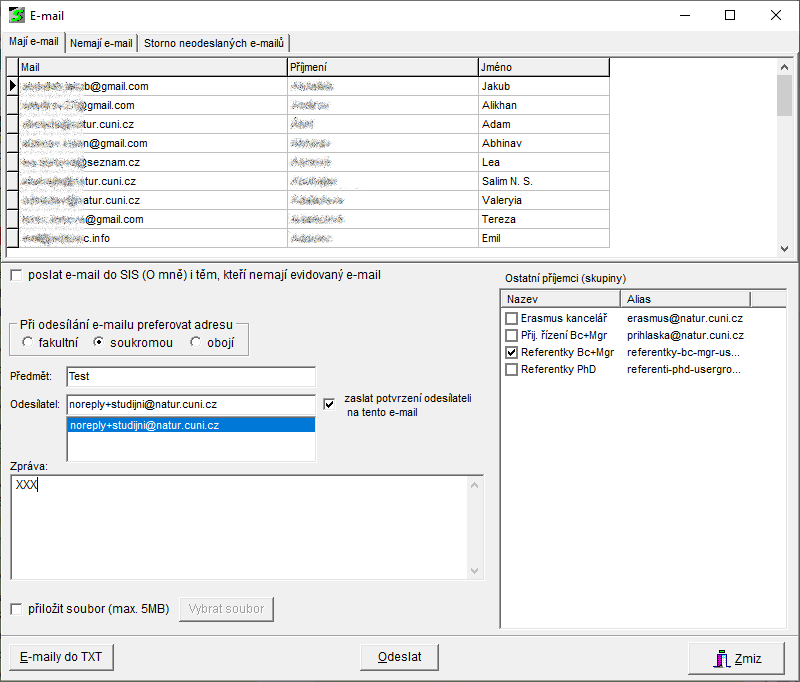Click the Alias column header
The width and height of the screenshot is (800, 682).
[x=684, y=298]
